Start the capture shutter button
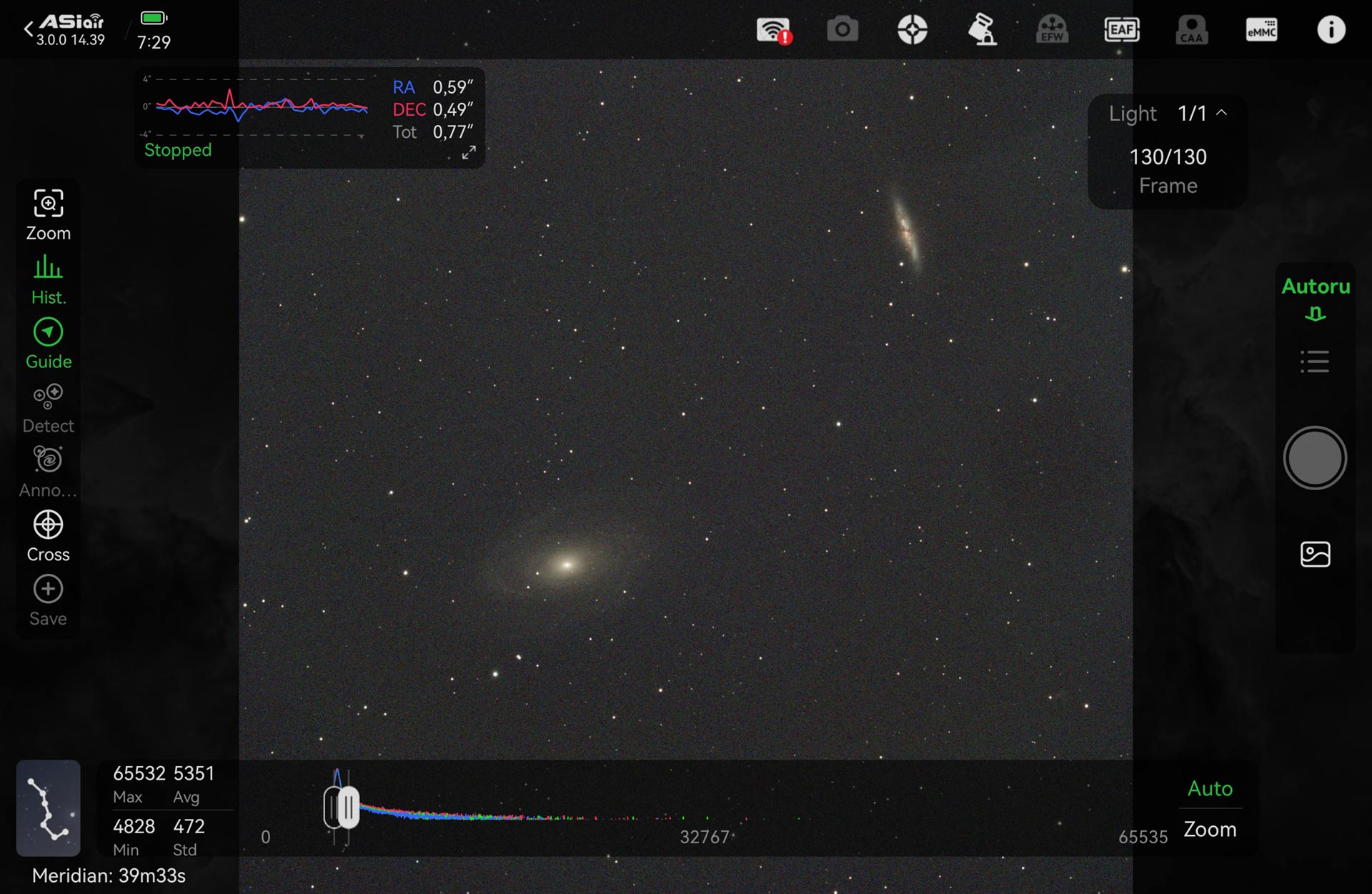The image size is (1372, 894). pos(1315,458)
